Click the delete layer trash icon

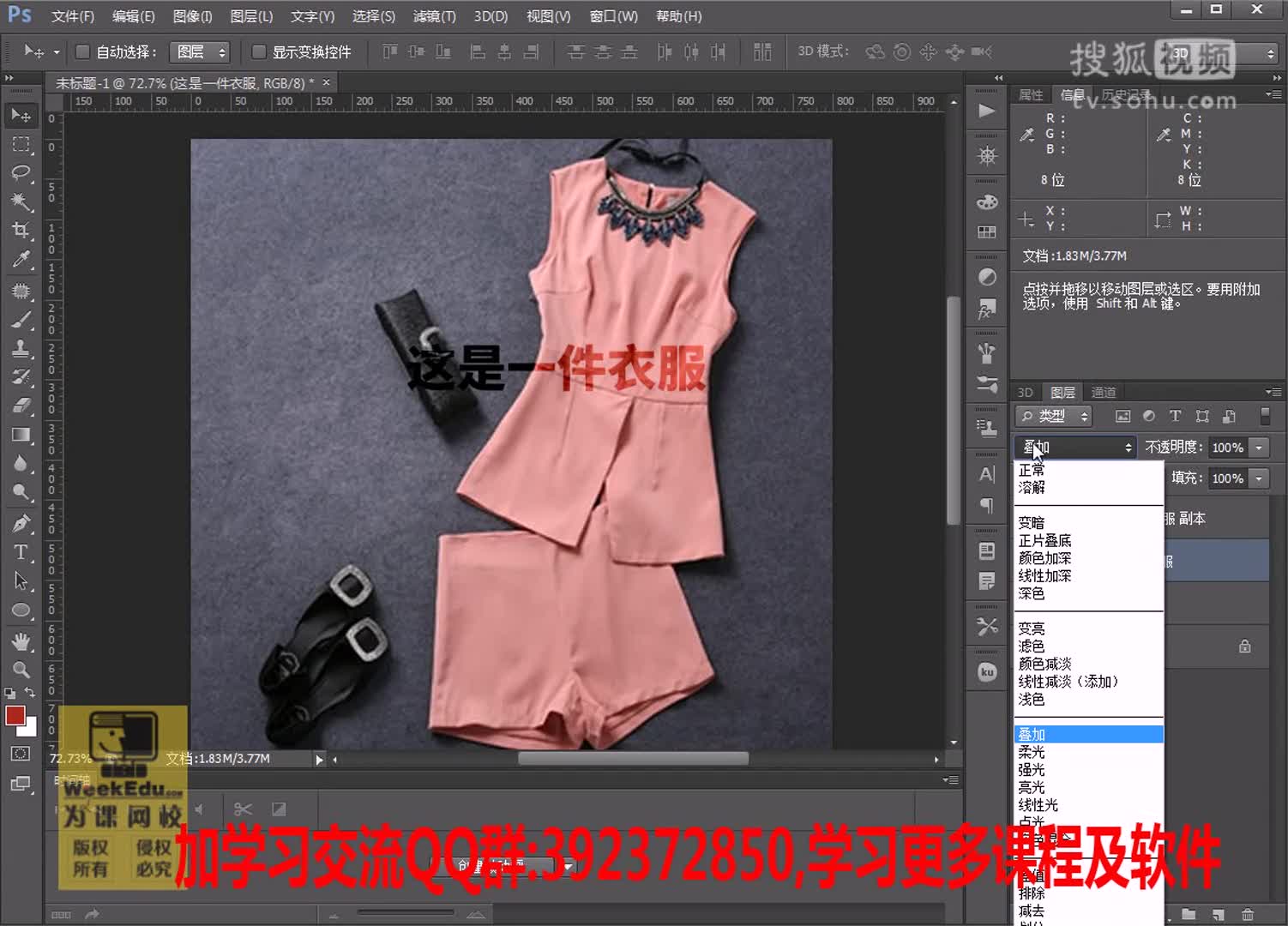(x=1248, y=915)
